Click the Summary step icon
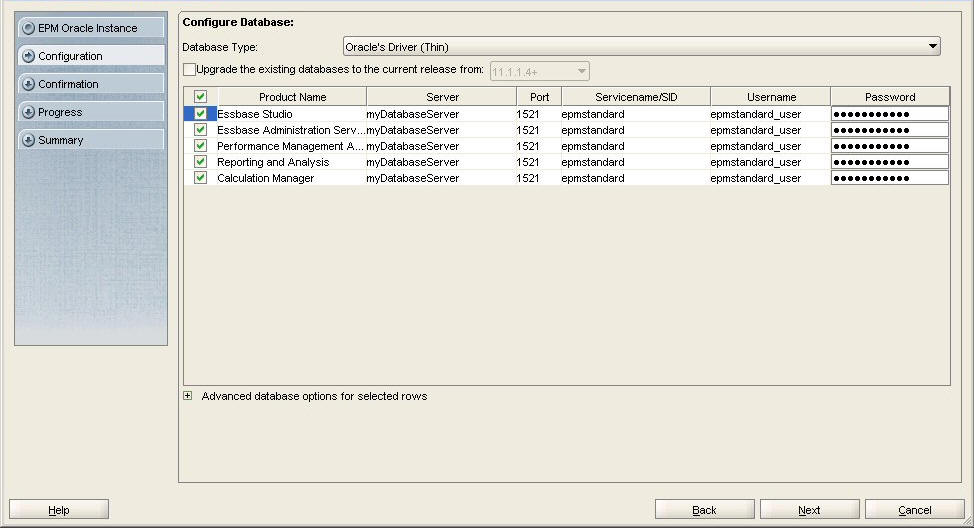 [x=28, y=140]
